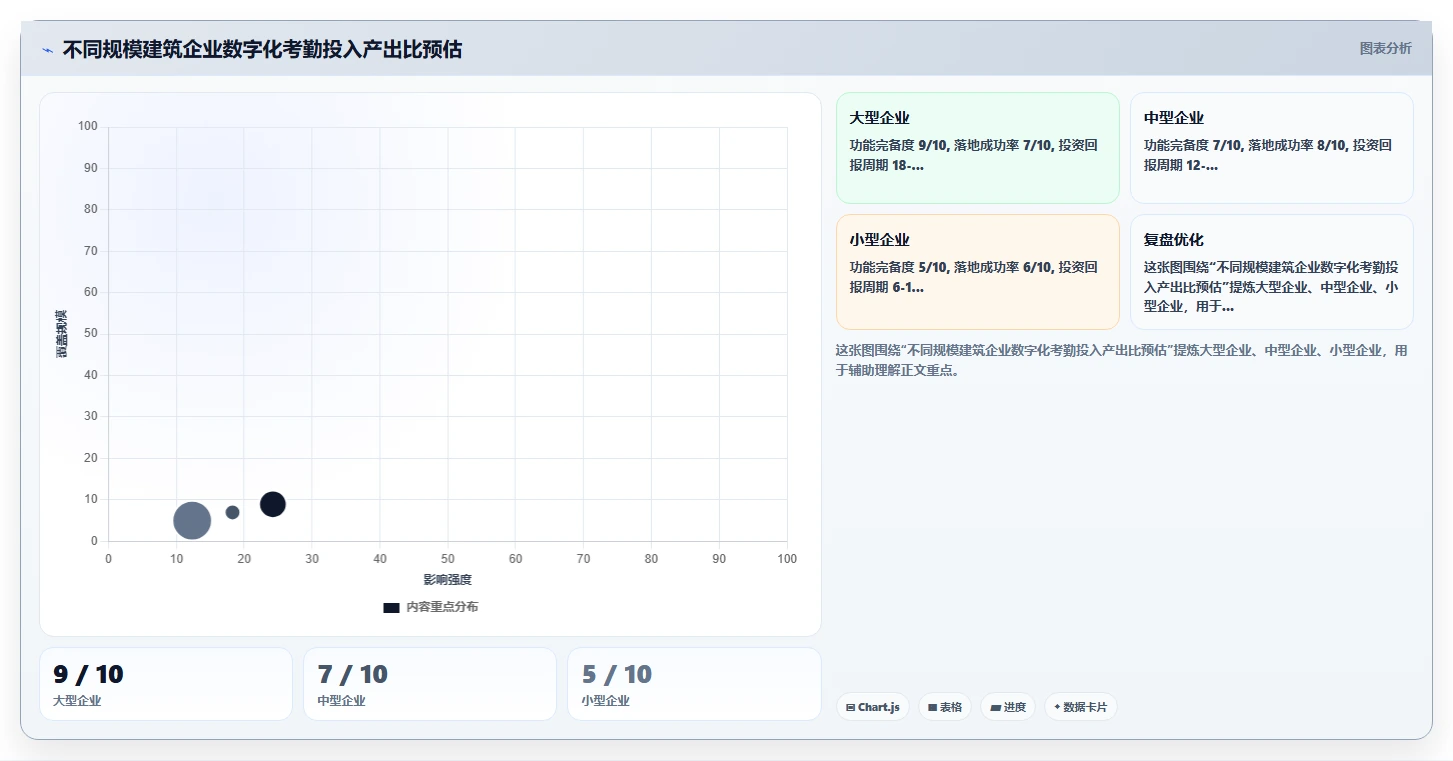
Task: Open the 小型企业 orange summary card
Action: click(977, 272)
